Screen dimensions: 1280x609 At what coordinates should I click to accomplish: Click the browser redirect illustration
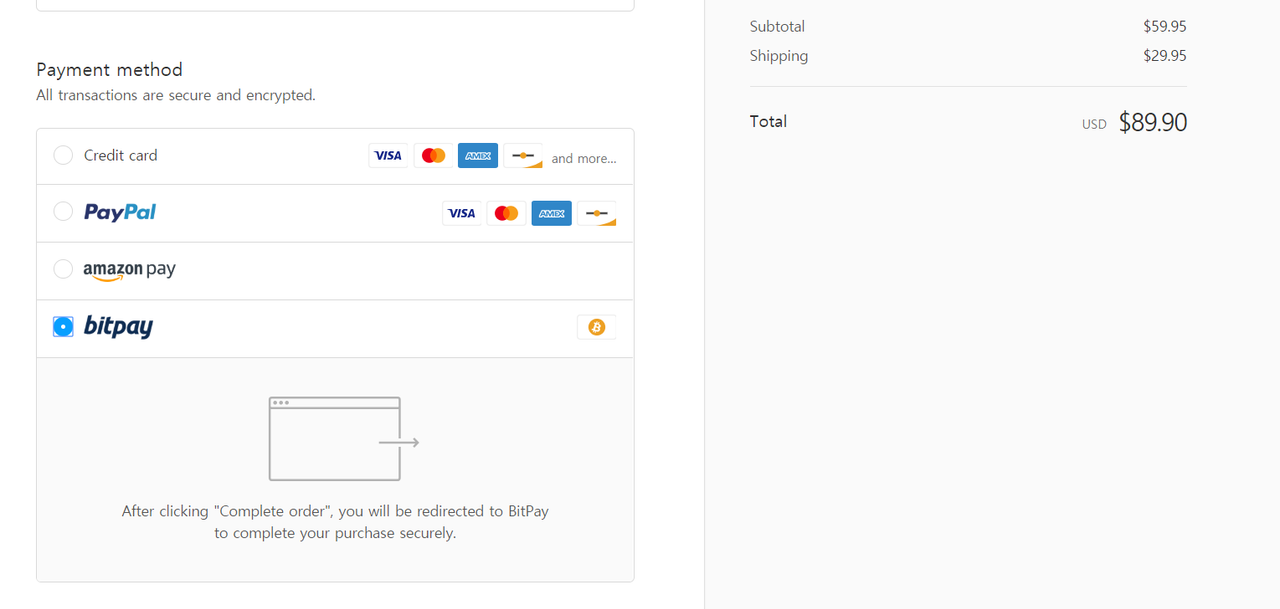[x=343, y=438]
